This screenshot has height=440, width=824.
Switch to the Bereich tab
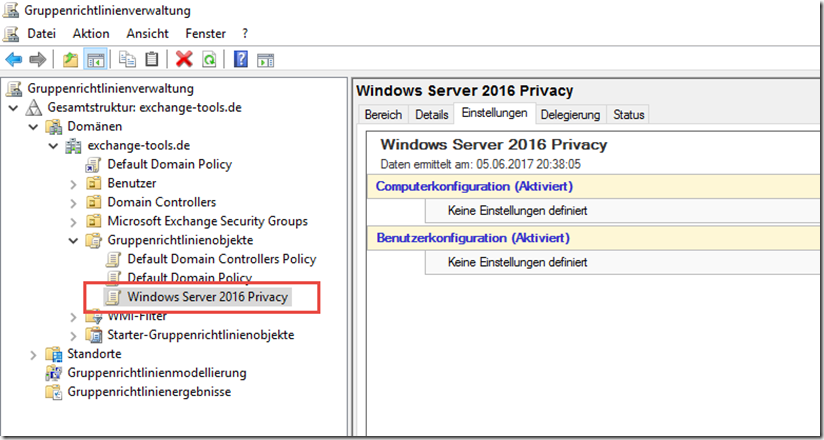click(x=383, y=115)
